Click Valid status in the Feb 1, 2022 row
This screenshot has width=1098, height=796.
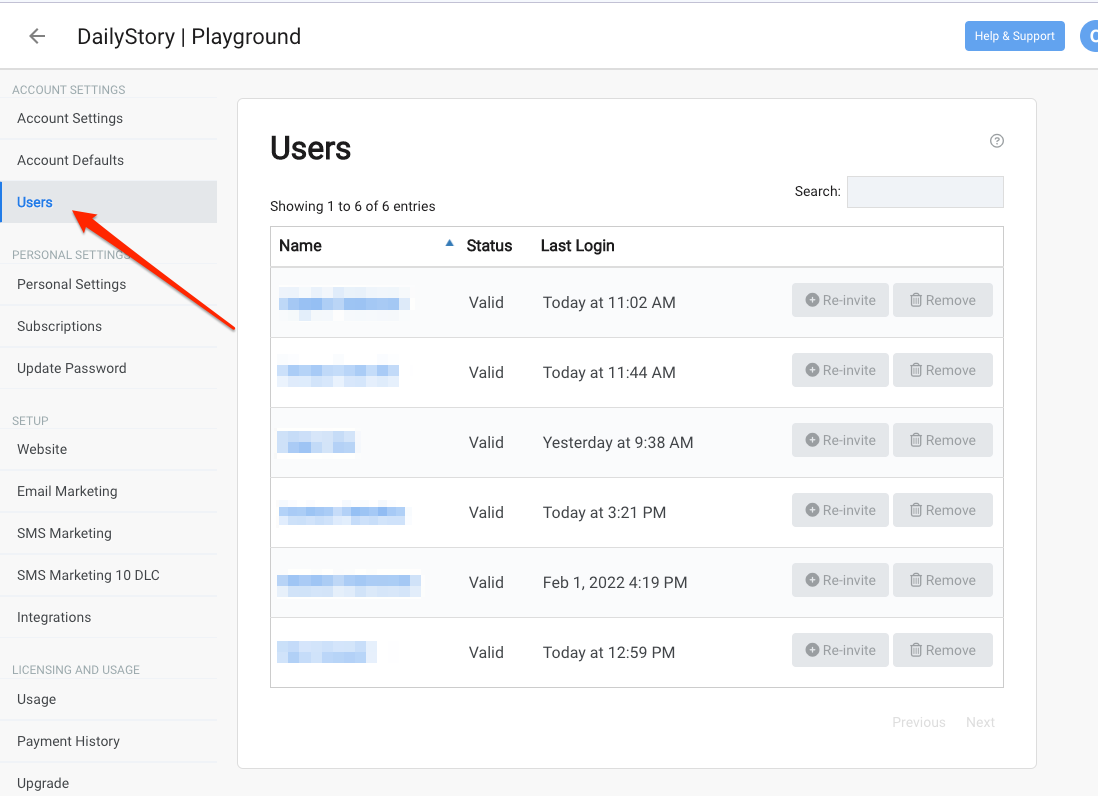486,582
